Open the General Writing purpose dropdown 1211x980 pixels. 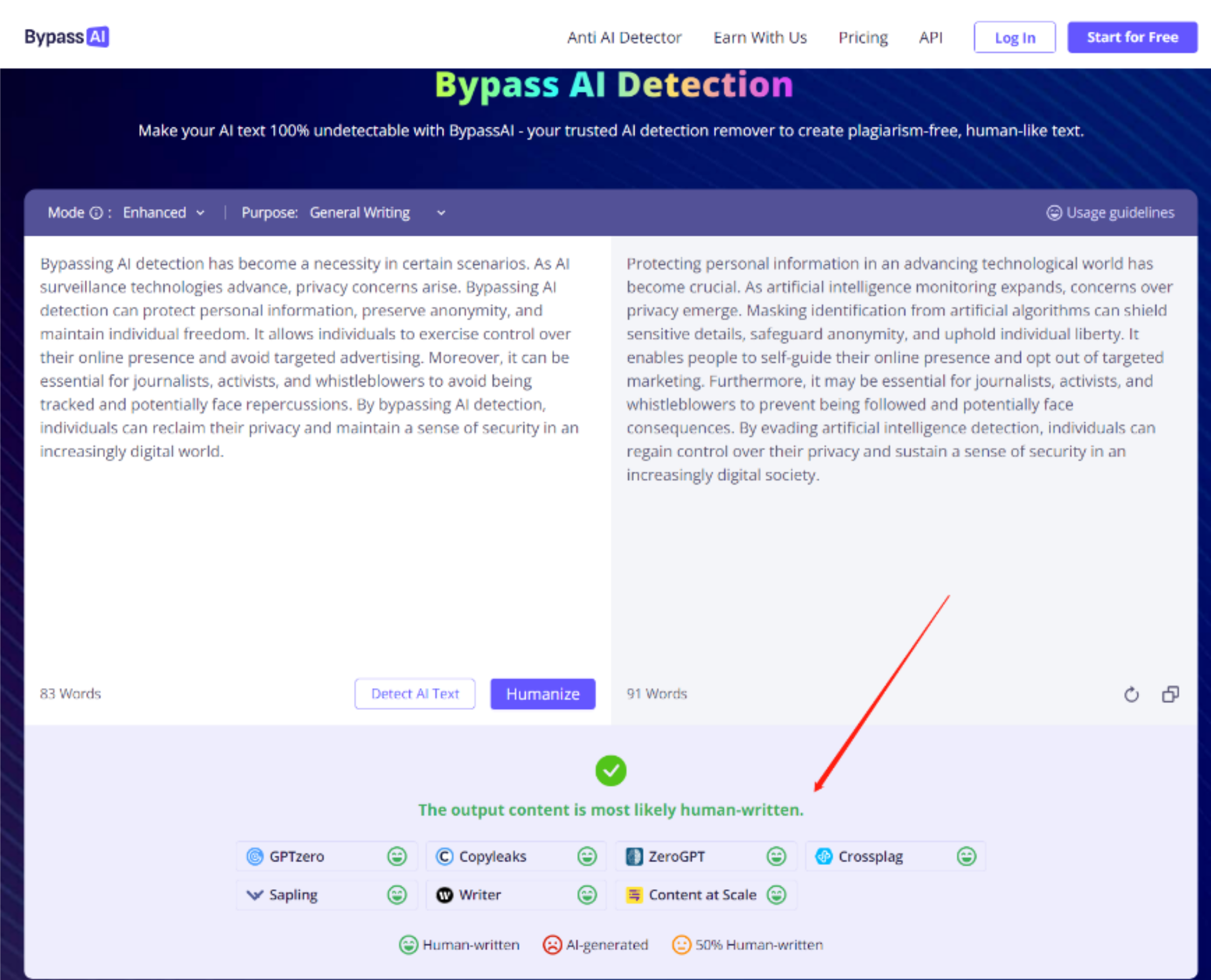tap(377, 213)
